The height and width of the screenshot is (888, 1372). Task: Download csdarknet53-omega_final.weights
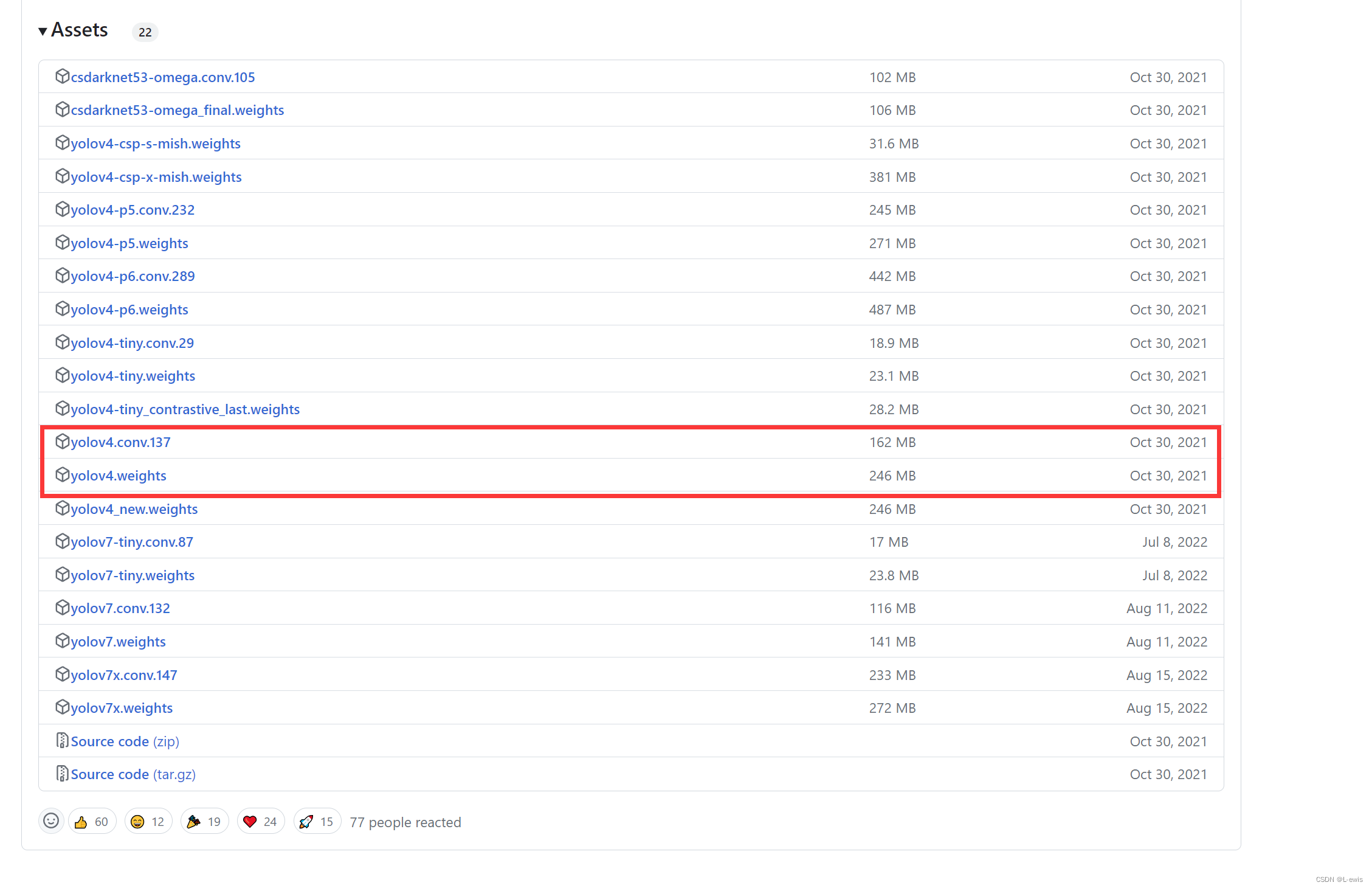(x=177, y=110)
